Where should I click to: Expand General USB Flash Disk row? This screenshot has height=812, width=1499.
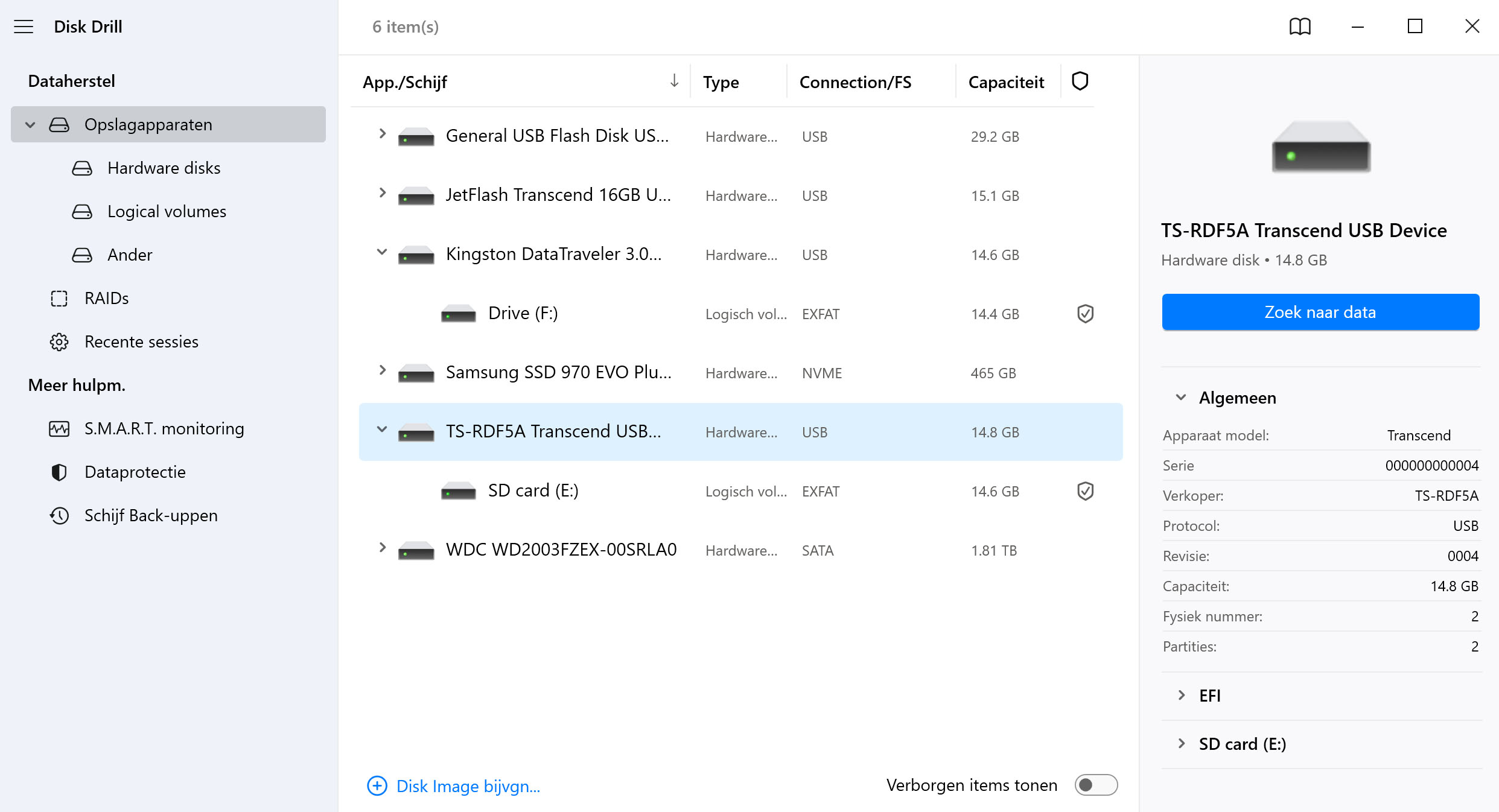[x=381, y=133]
